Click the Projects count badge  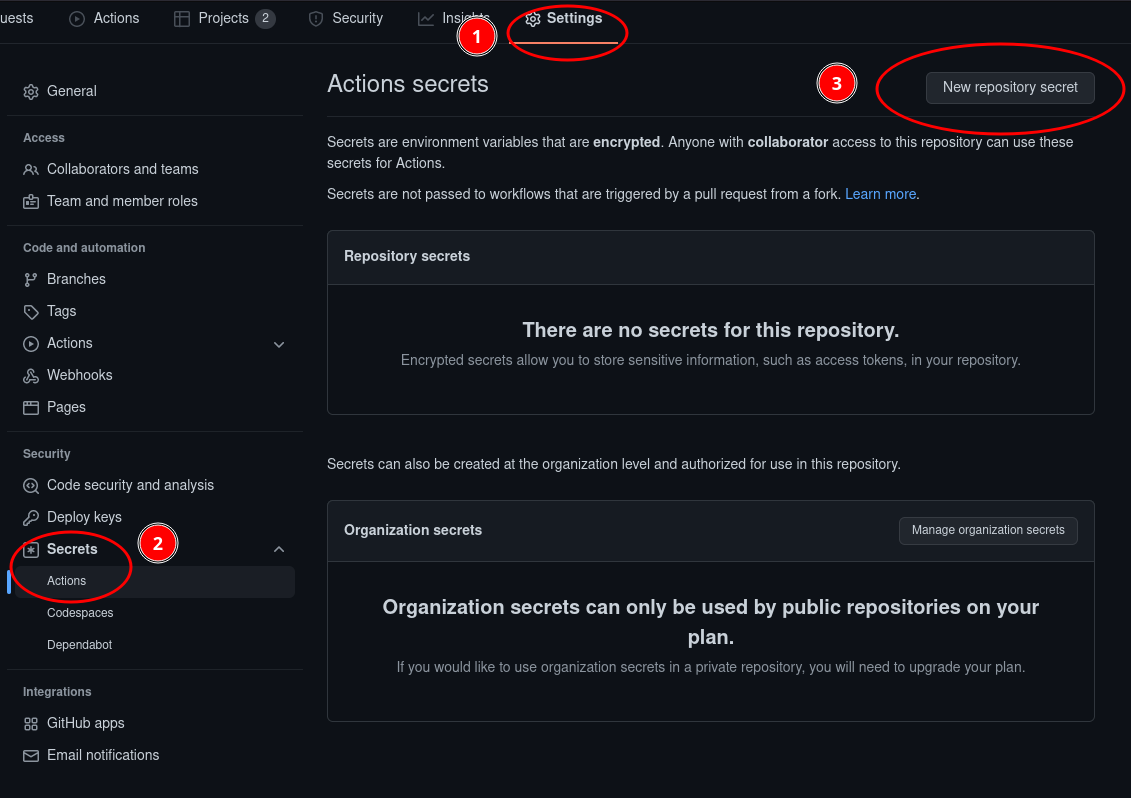click(x=265, y=19)
